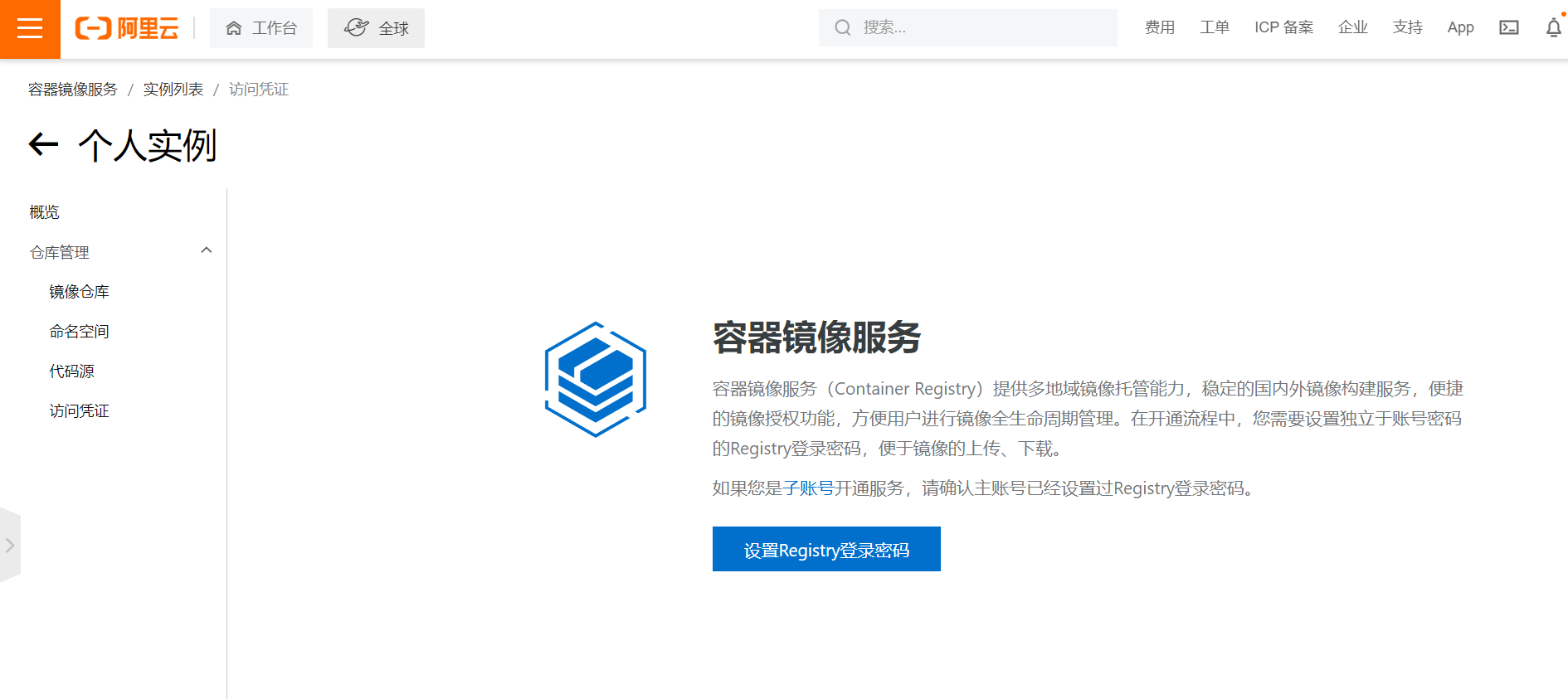1568x699 pixels.
Task: Click the 仓库管理 sidebar label
Action: [x=59, y=252]
